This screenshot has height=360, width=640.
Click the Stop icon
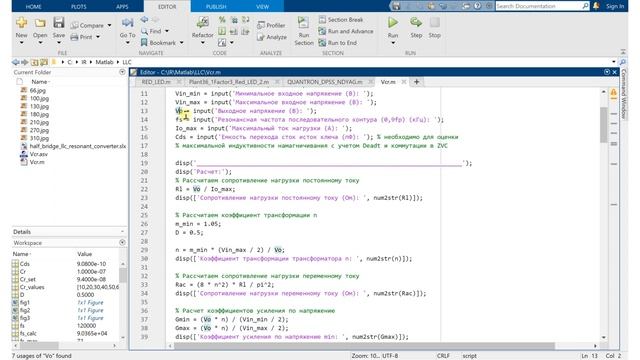(435, 22)
